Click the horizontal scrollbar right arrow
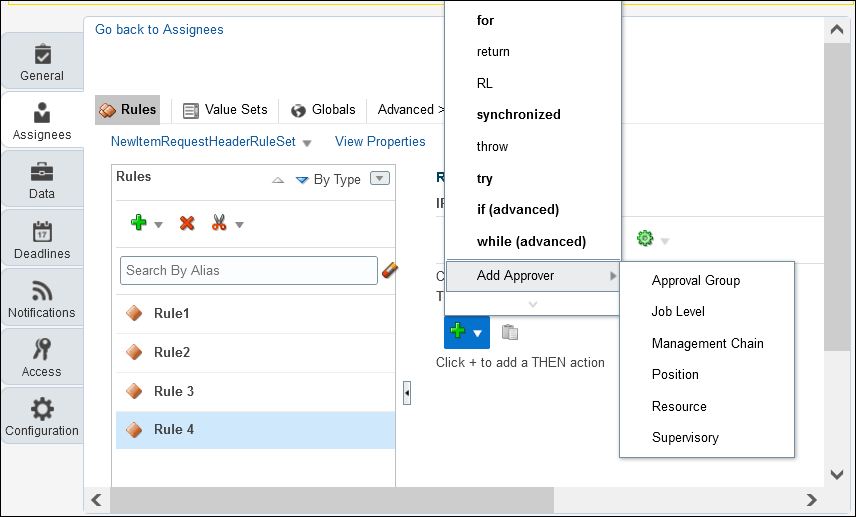856x517 pixels. pos(812,500)
